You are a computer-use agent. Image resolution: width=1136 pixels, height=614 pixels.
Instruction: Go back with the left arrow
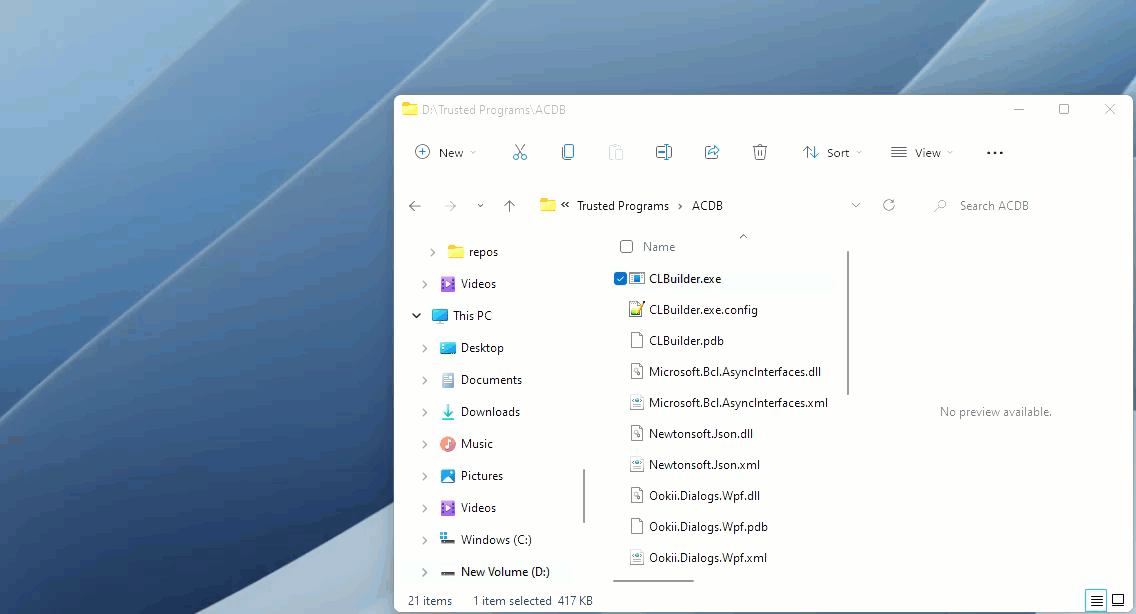pyautogui.click(x=415, y=206)
